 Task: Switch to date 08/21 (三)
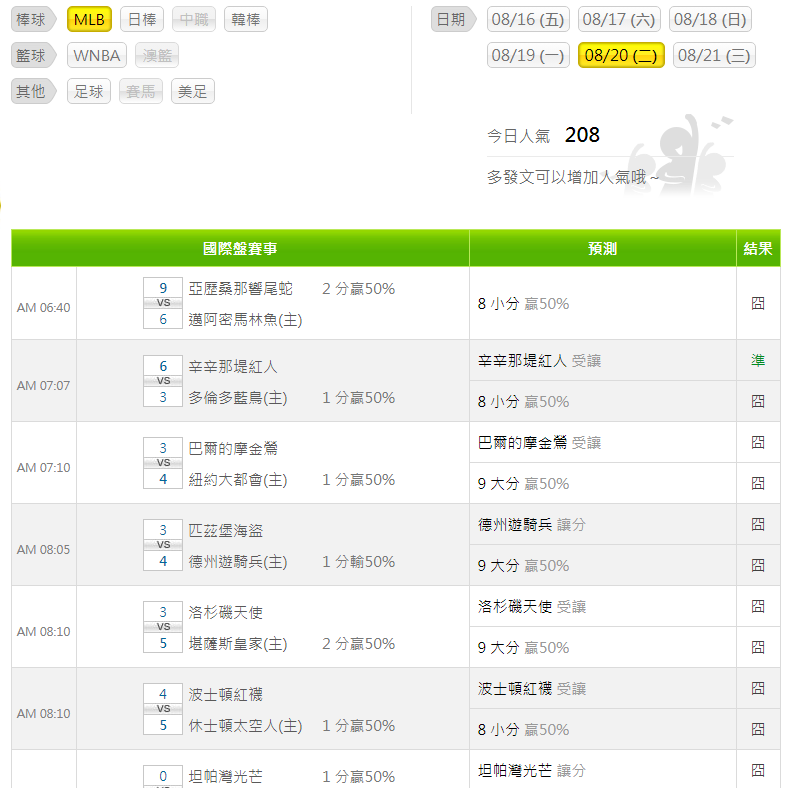click(x=714, y=55)
